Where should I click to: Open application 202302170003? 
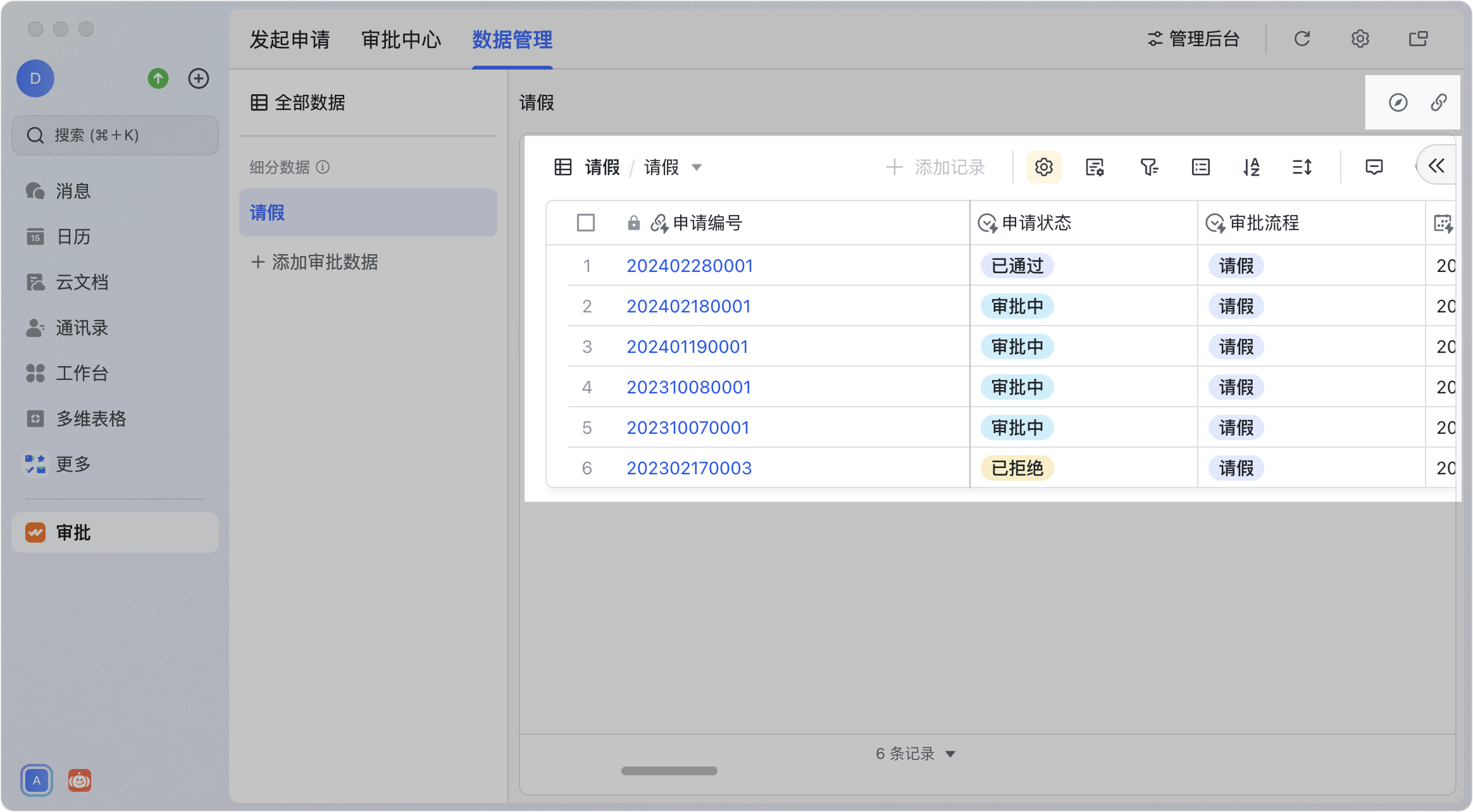tap(689, 468)
